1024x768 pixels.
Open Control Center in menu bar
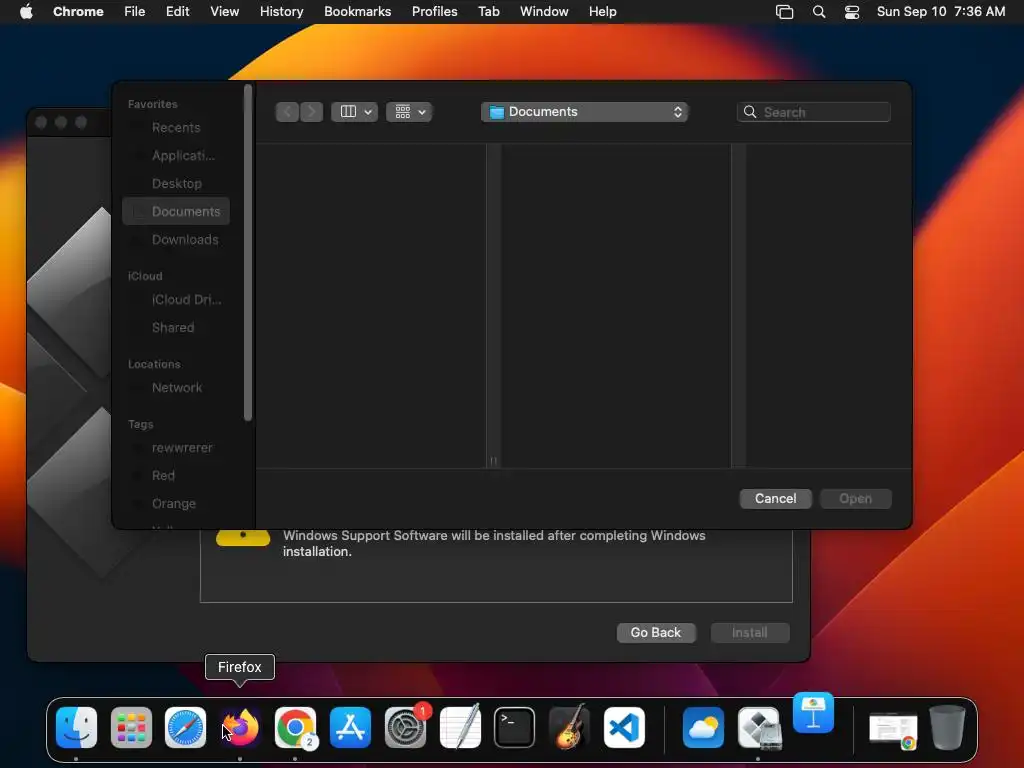click(x=852, y=12)
